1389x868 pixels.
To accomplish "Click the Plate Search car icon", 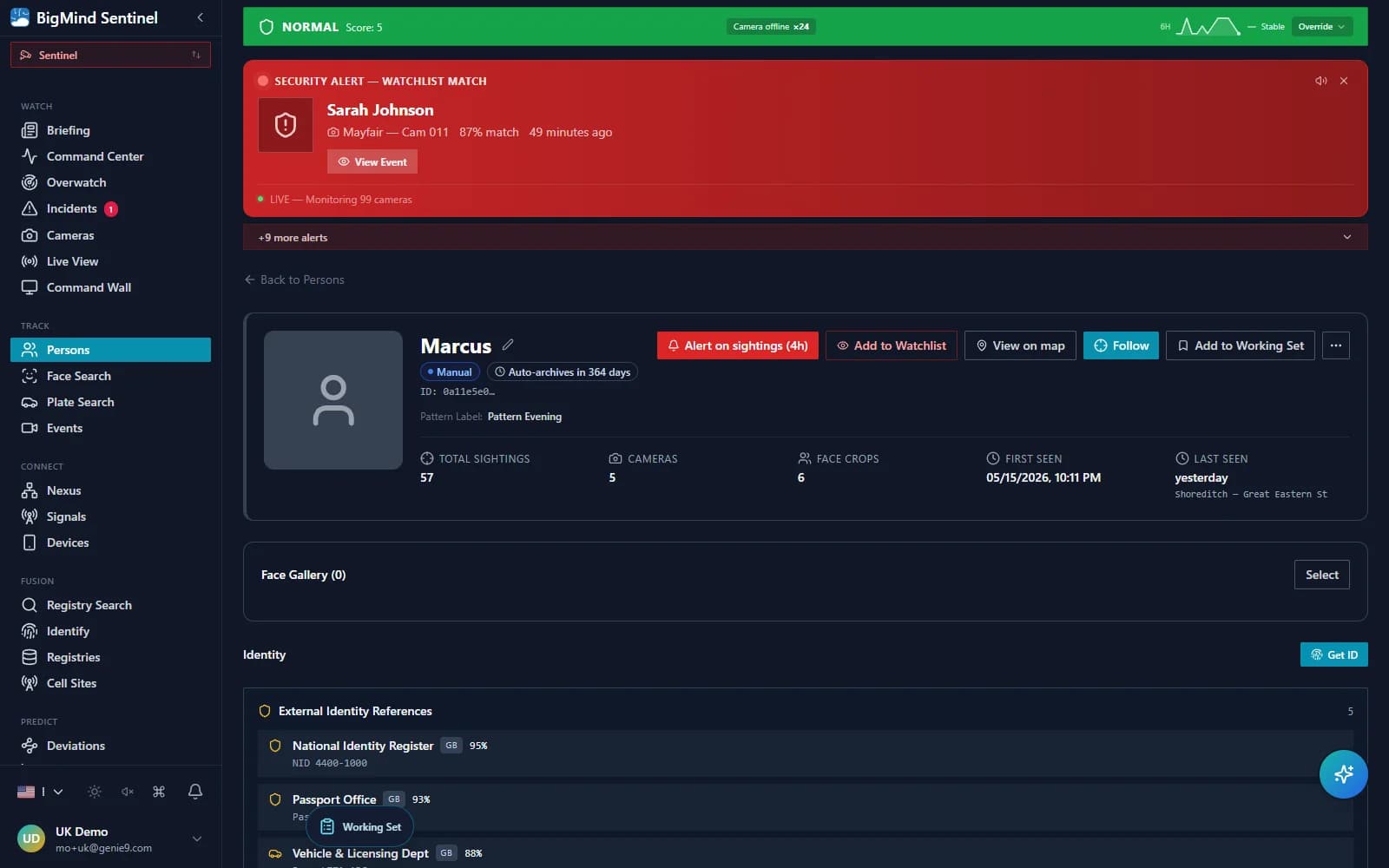I will pos(30,402).
